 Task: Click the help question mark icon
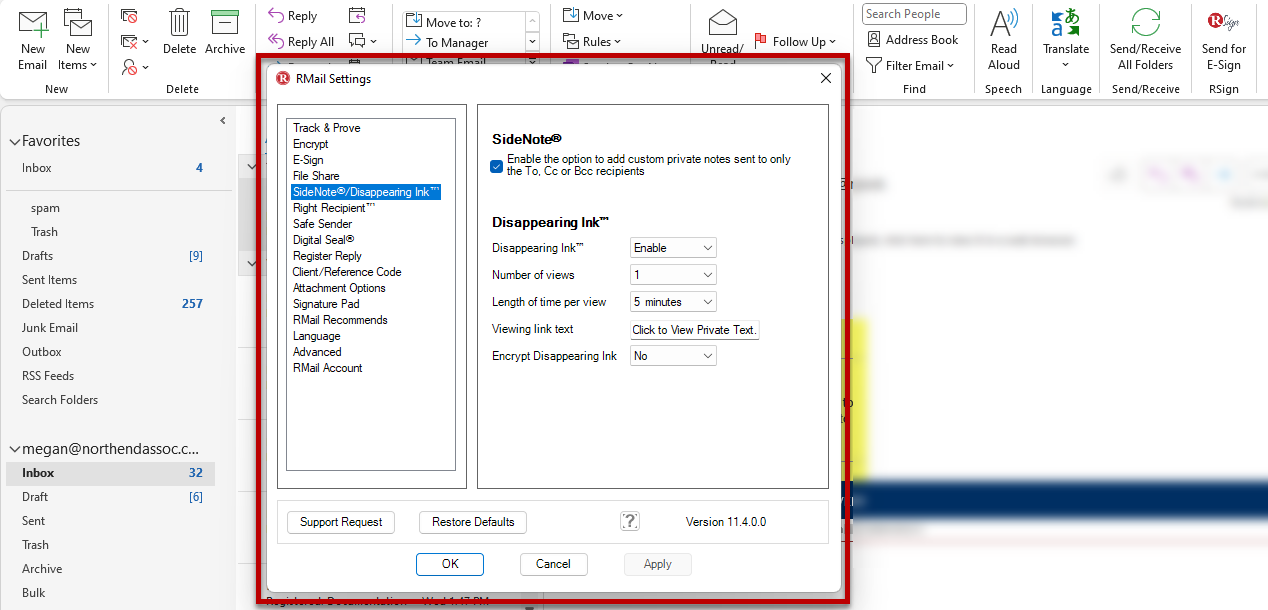(x=629, y=521)
